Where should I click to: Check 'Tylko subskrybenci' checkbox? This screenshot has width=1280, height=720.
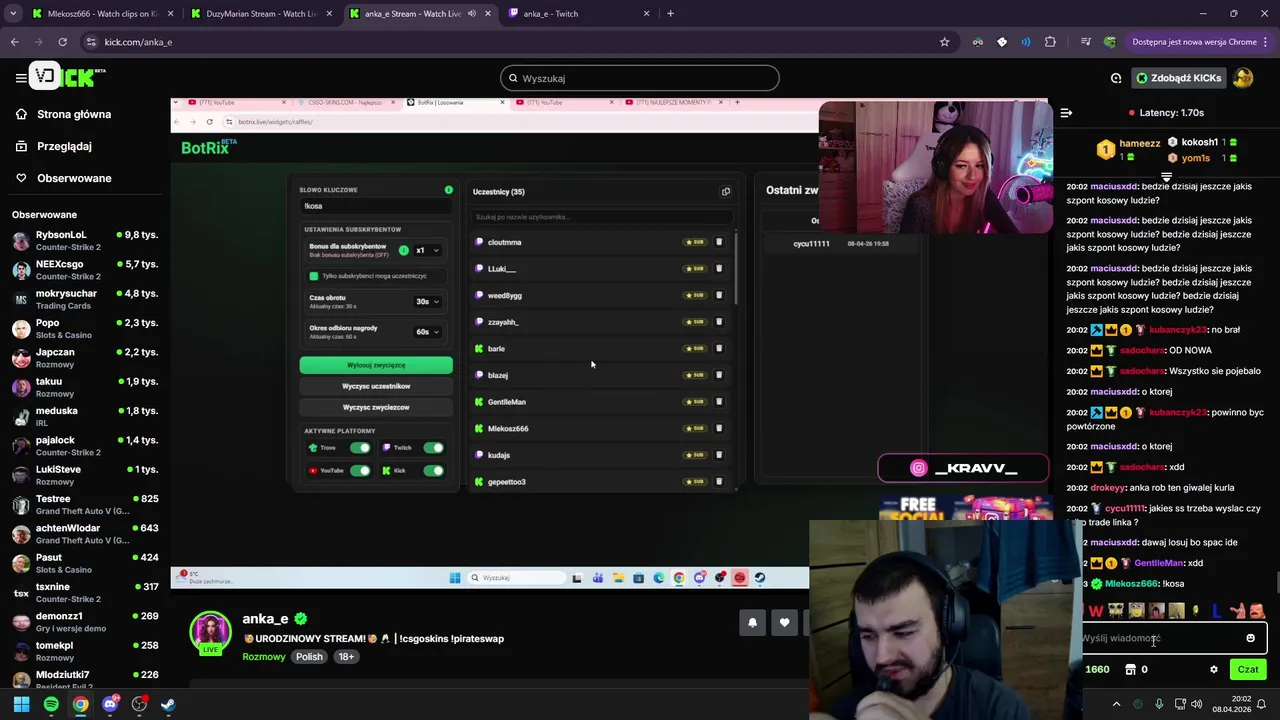(x=314, y=276)
